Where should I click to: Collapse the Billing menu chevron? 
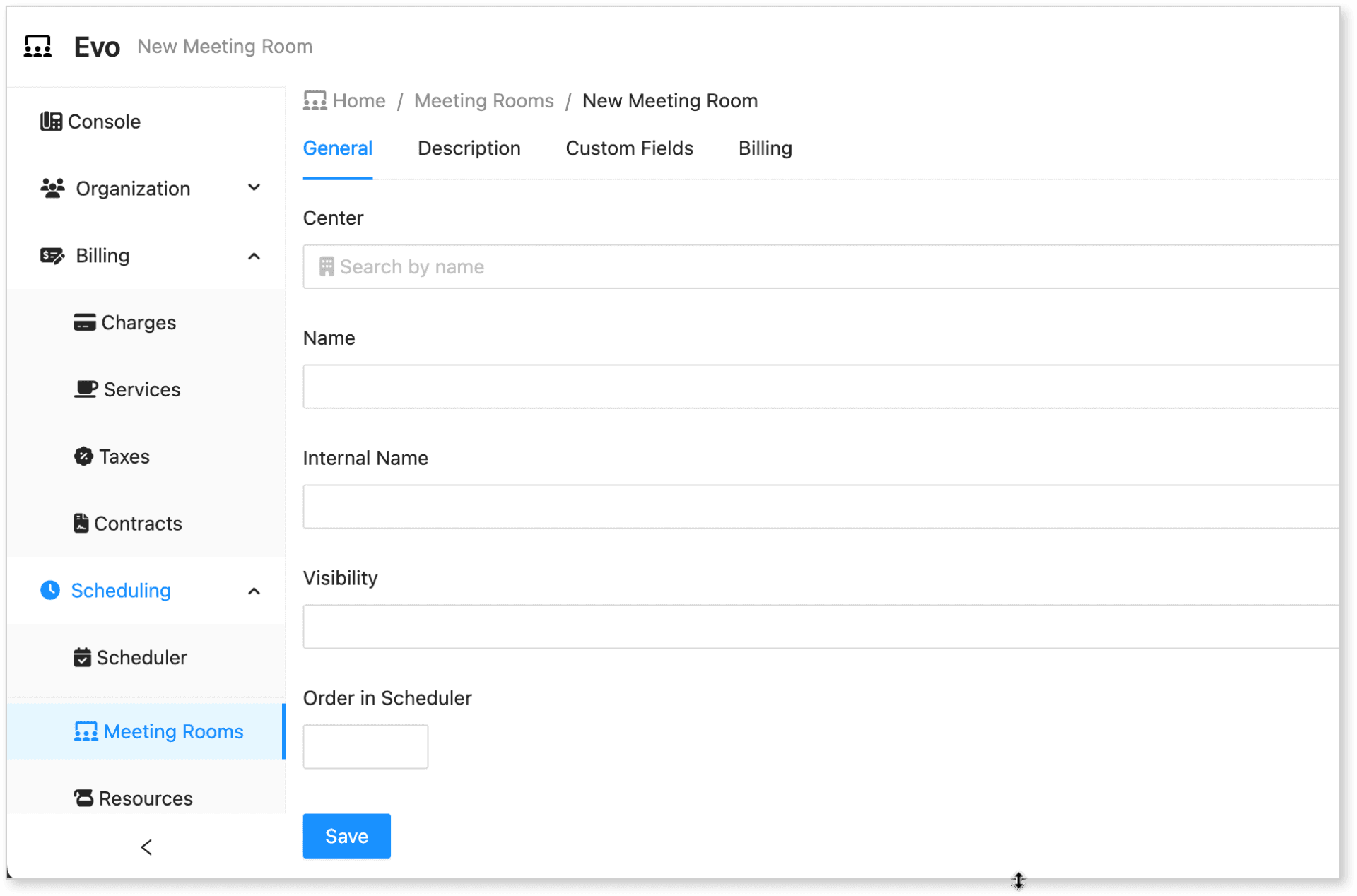[x=254, y=256]
